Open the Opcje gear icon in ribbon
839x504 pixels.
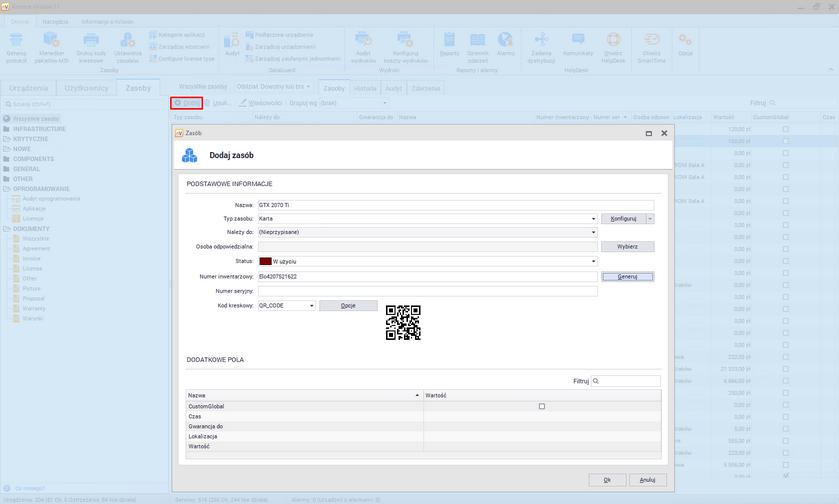click(x=685, y=40)
